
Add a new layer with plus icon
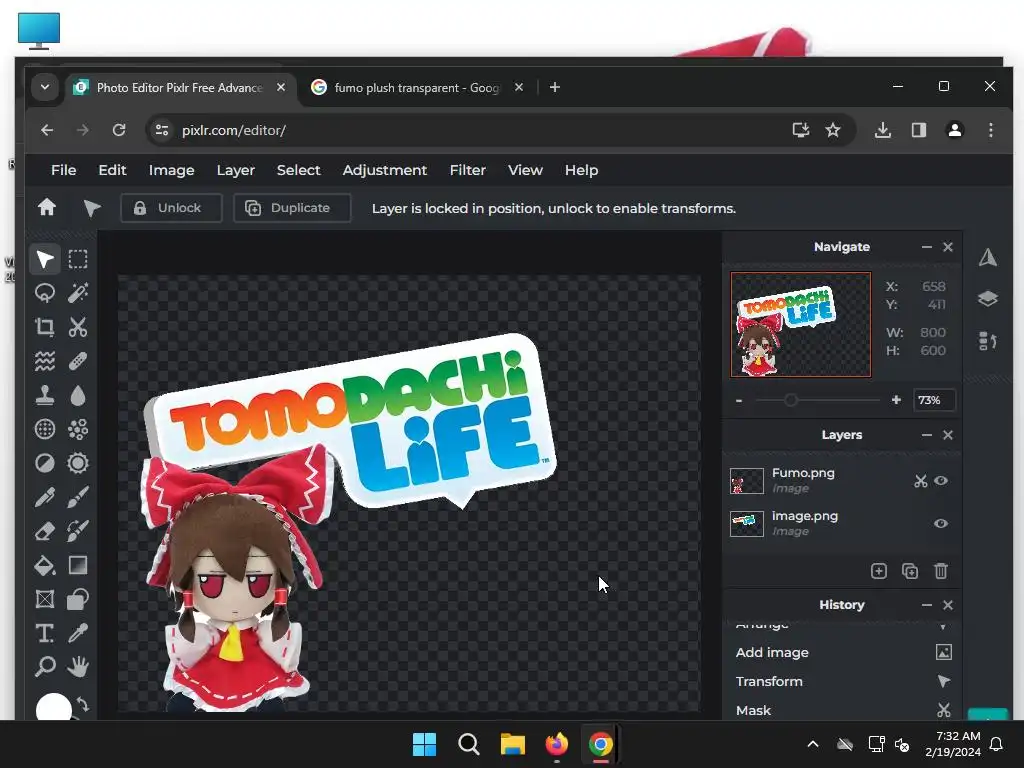point(879,571)
